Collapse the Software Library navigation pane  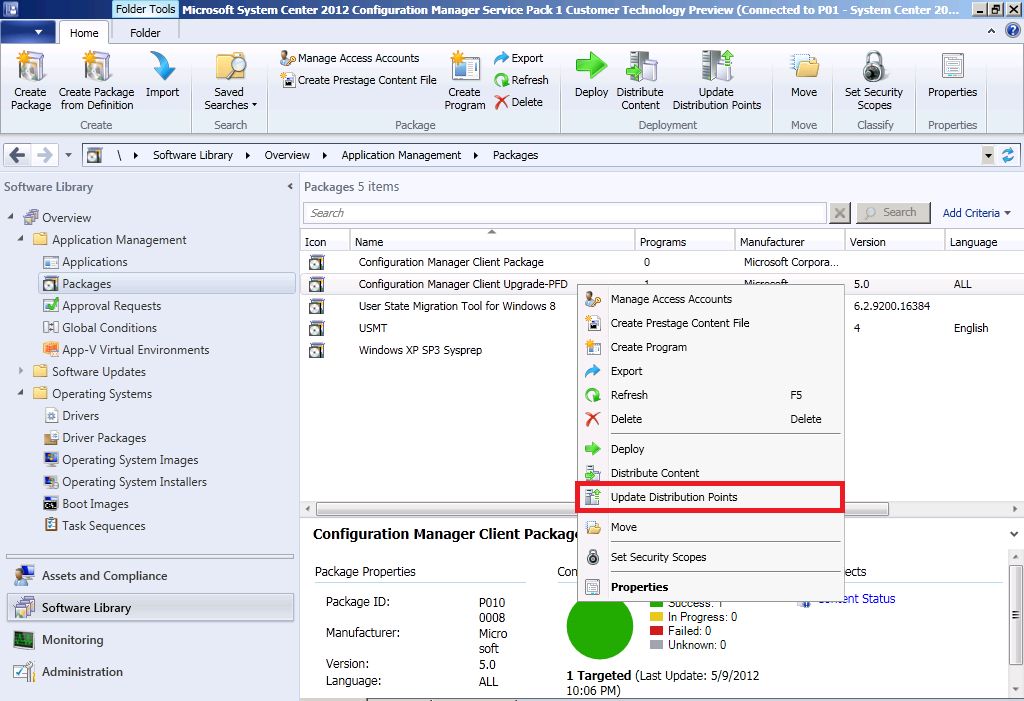point(290,187)
